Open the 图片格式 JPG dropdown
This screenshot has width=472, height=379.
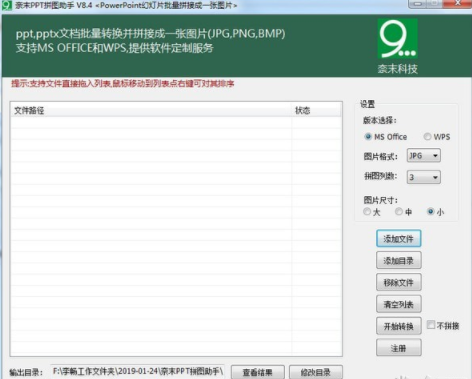coord(423,156)
